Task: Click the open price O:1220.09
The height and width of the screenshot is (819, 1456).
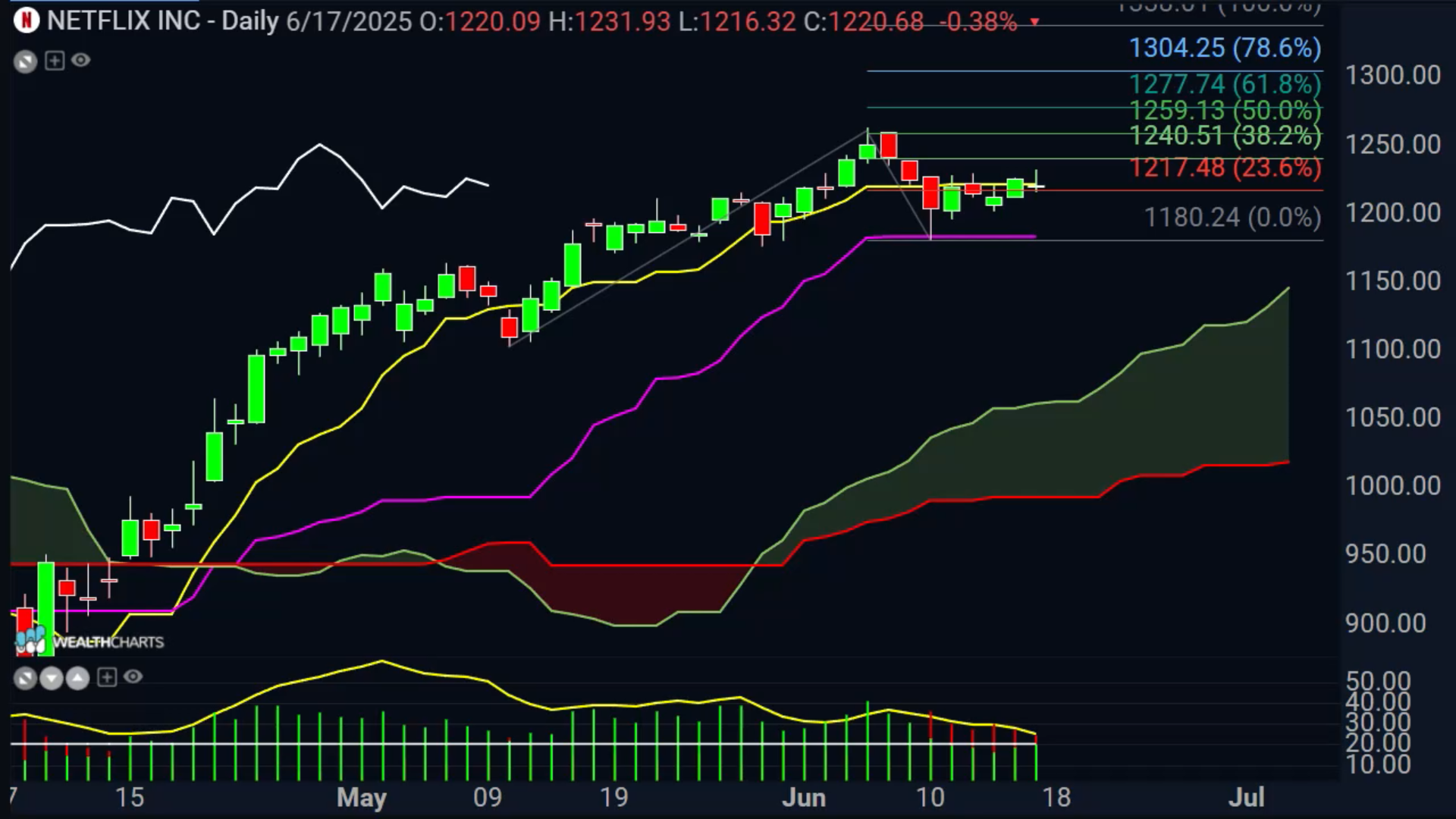Action: coord(481,21)
